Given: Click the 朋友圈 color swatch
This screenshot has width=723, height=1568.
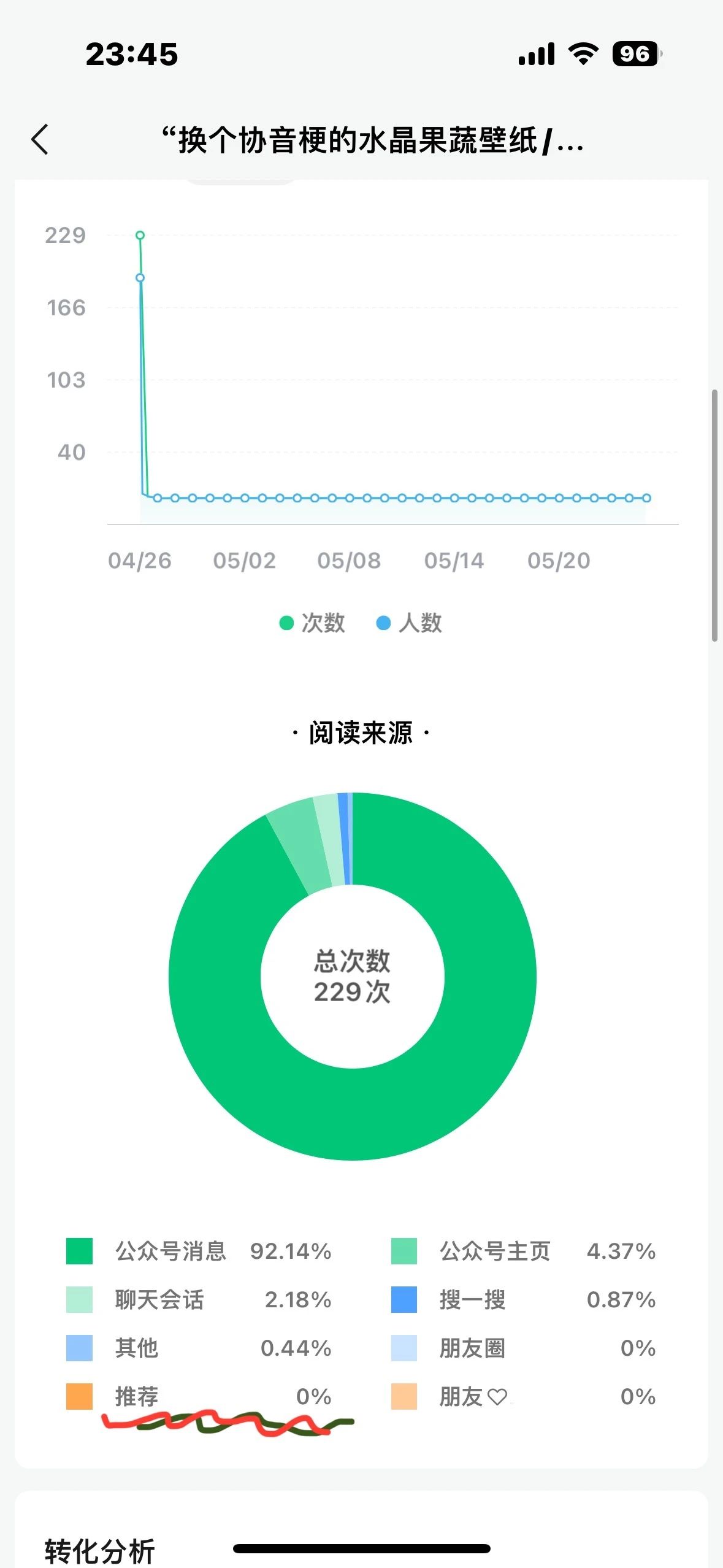Looking at the screenshot, I should [x=404, y=1348].
